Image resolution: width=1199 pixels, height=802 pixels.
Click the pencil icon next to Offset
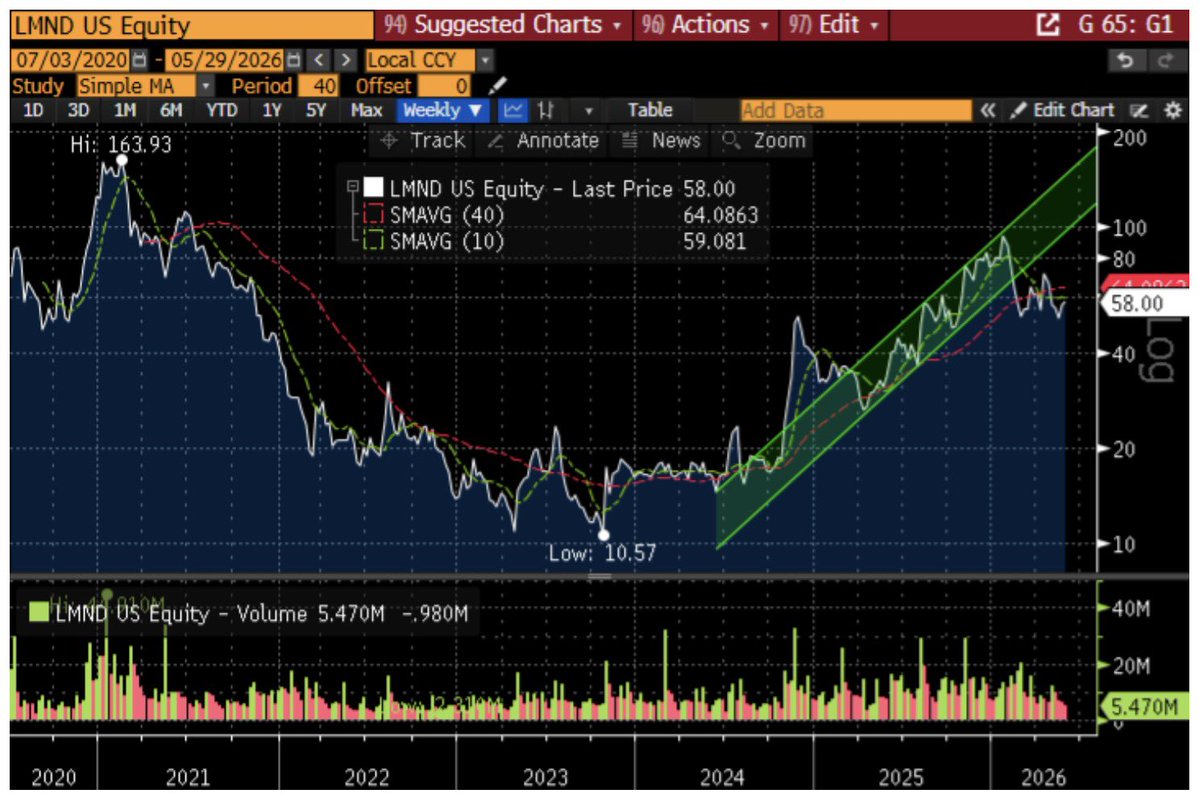pos(497,85)
